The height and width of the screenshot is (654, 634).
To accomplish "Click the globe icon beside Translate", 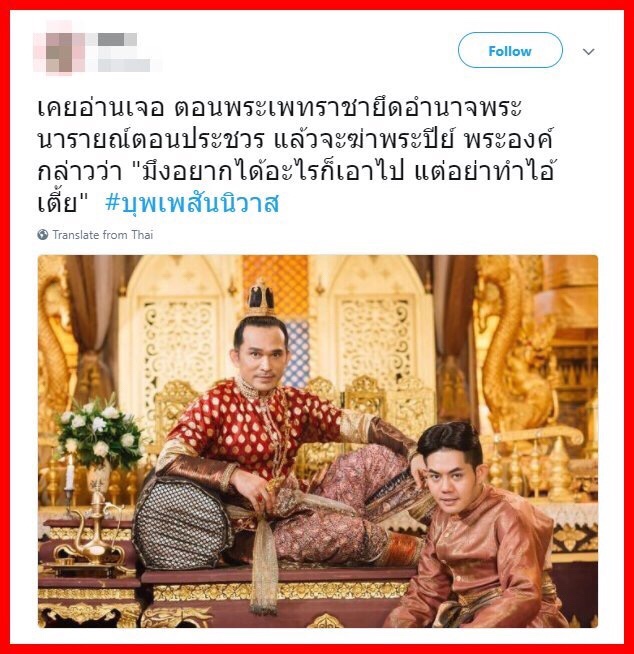I will pyautogui.click(x=43, y=235).
